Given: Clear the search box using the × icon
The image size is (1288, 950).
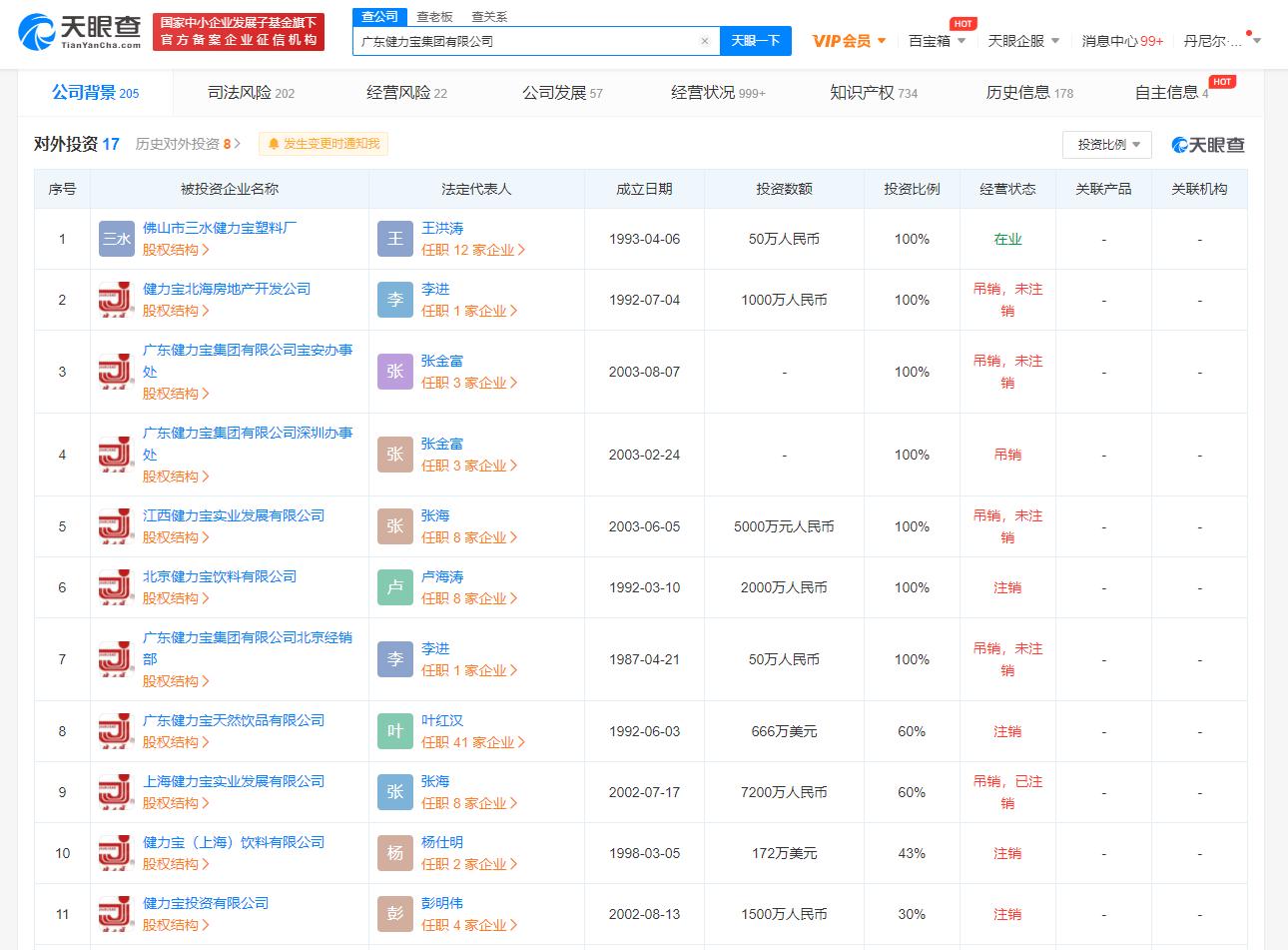Looking at the screenshot, I should pyautogui.click(x=705, y=41).
